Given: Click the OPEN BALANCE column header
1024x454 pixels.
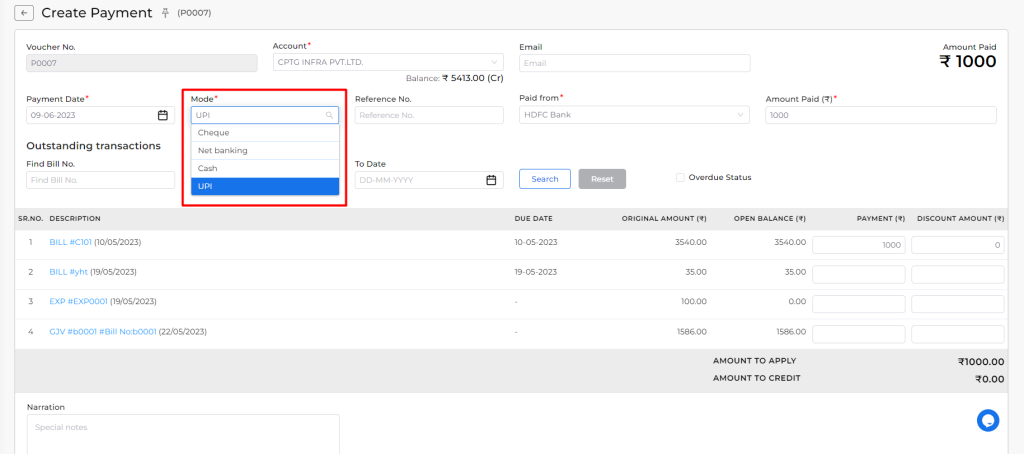Looking at the screenshot, I should point(769,219).
